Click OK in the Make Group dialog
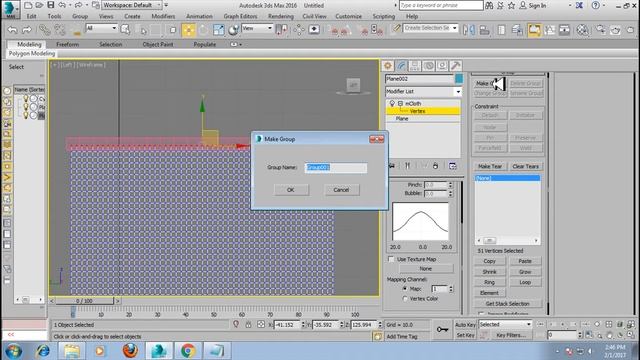Screen dimensions: 640x360 click(x=291, y=190)
